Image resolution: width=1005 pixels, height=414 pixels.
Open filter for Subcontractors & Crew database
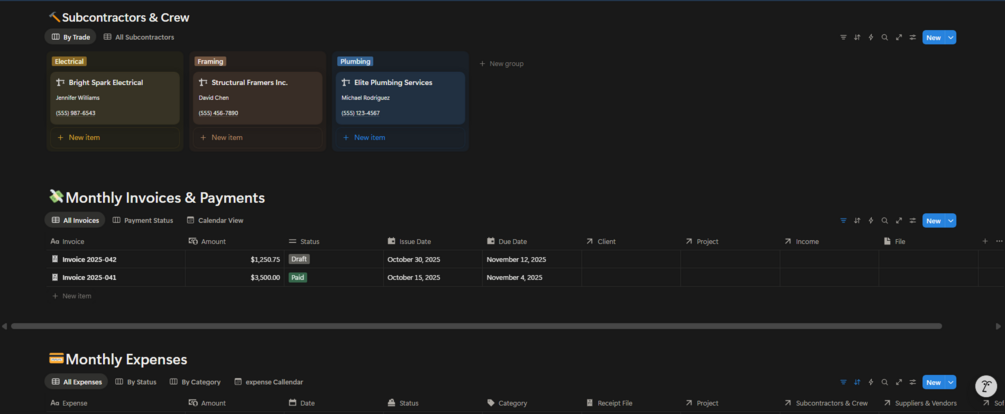[x=843, y=37]
